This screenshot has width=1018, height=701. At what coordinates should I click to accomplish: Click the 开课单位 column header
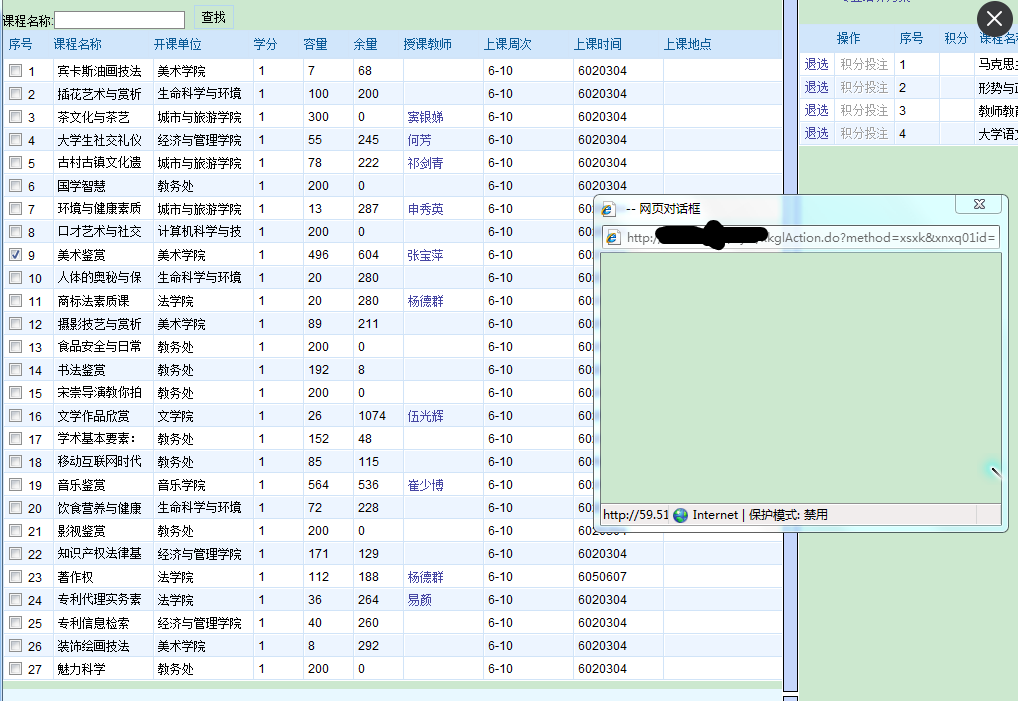(x=177, y=44)
